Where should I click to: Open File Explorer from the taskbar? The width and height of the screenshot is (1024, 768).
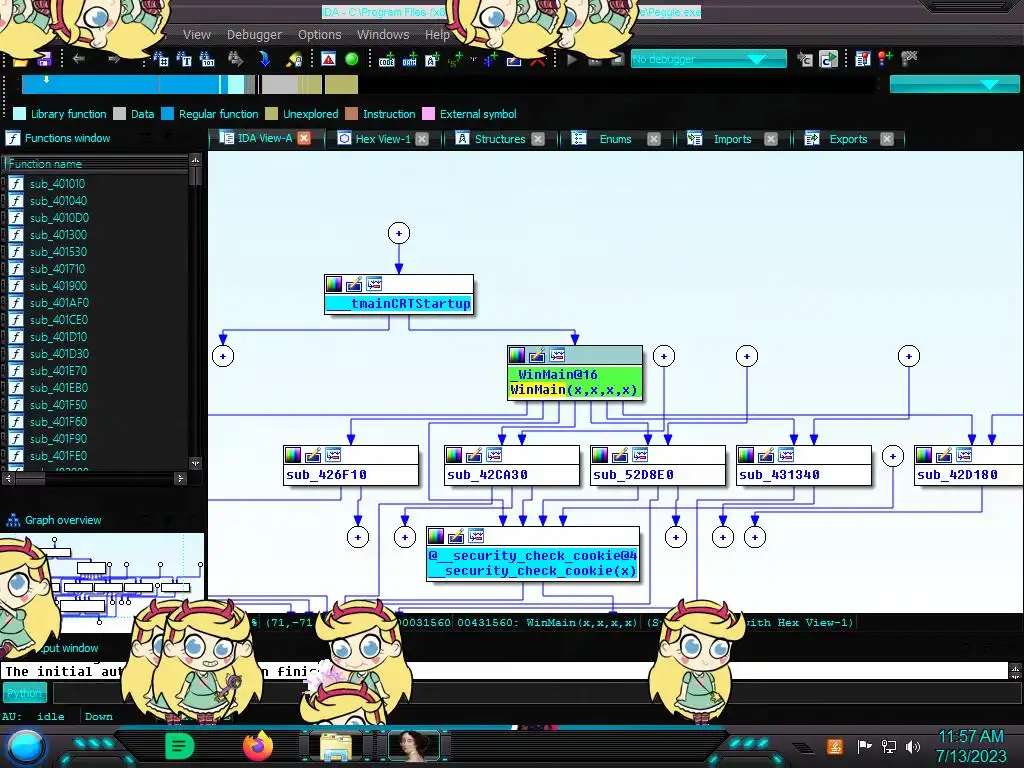pyautogui.click(x=336, y=747)
